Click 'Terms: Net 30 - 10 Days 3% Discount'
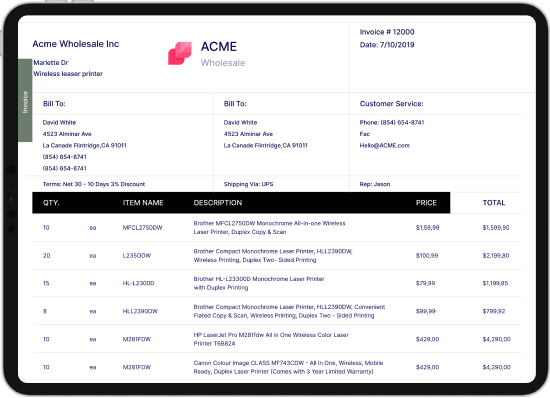This screenshot has width=550, height=398. (94, 184)
